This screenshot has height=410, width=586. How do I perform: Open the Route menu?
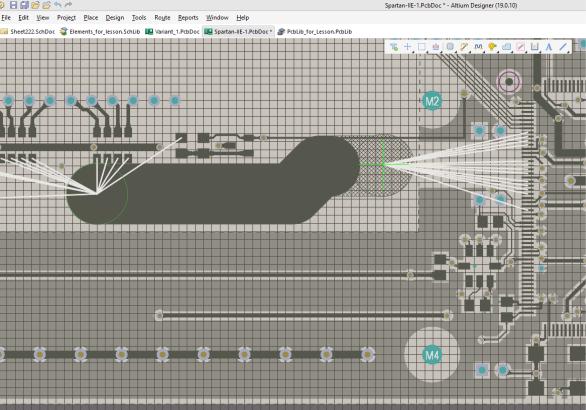coord(162,18)
